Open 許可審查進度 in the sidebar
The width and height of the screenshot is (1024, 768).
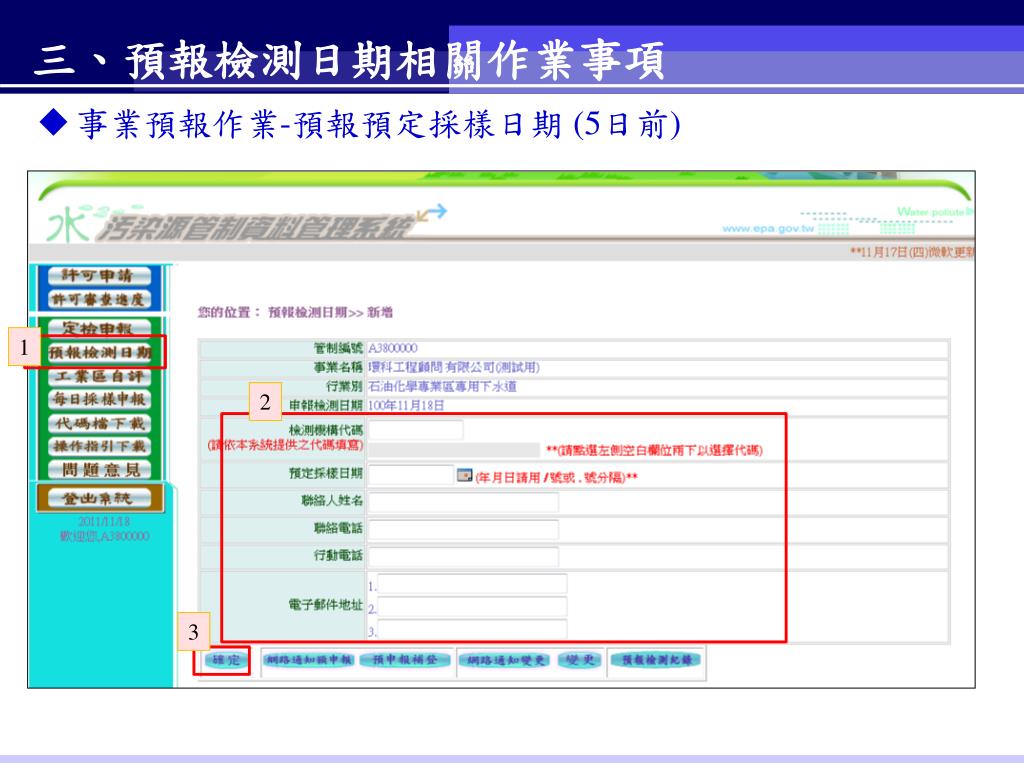pyautogui.click(x=99, y=299)
